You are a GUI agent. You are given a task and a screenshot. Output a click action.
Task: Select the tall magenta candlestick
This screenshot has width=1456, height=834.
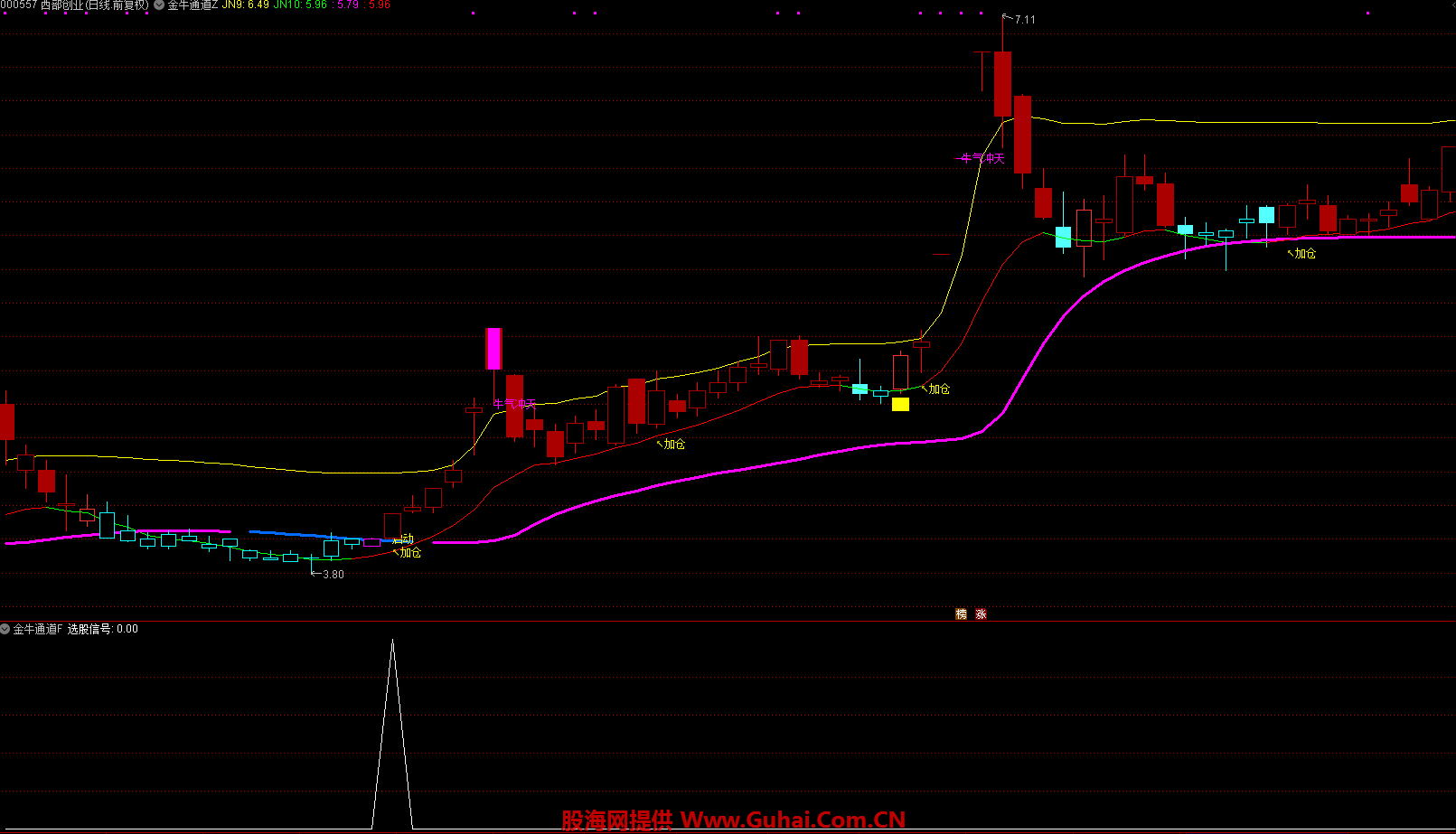click(x=493, y=349)
